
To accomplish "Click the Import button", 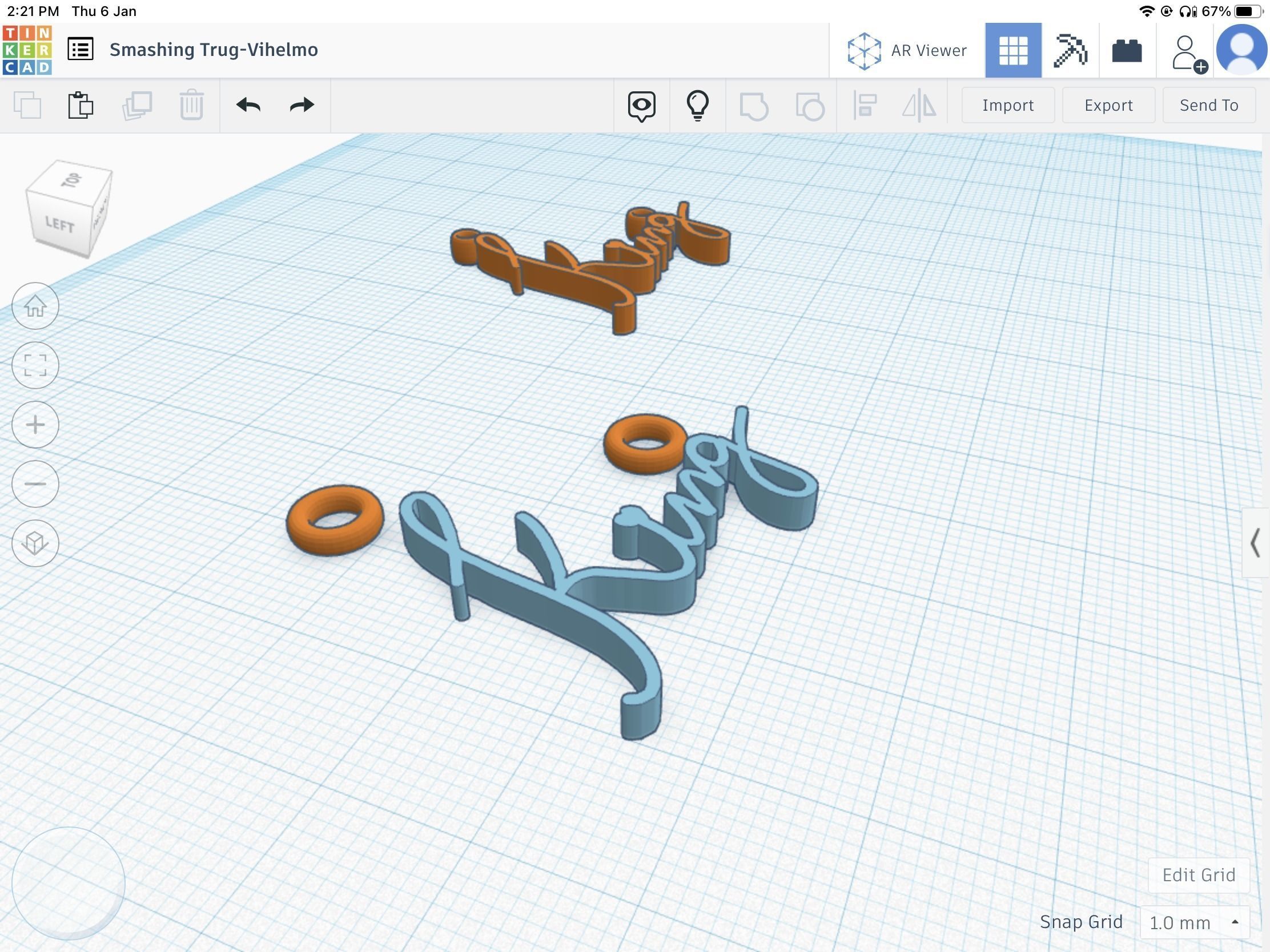I will (1008, 105).
